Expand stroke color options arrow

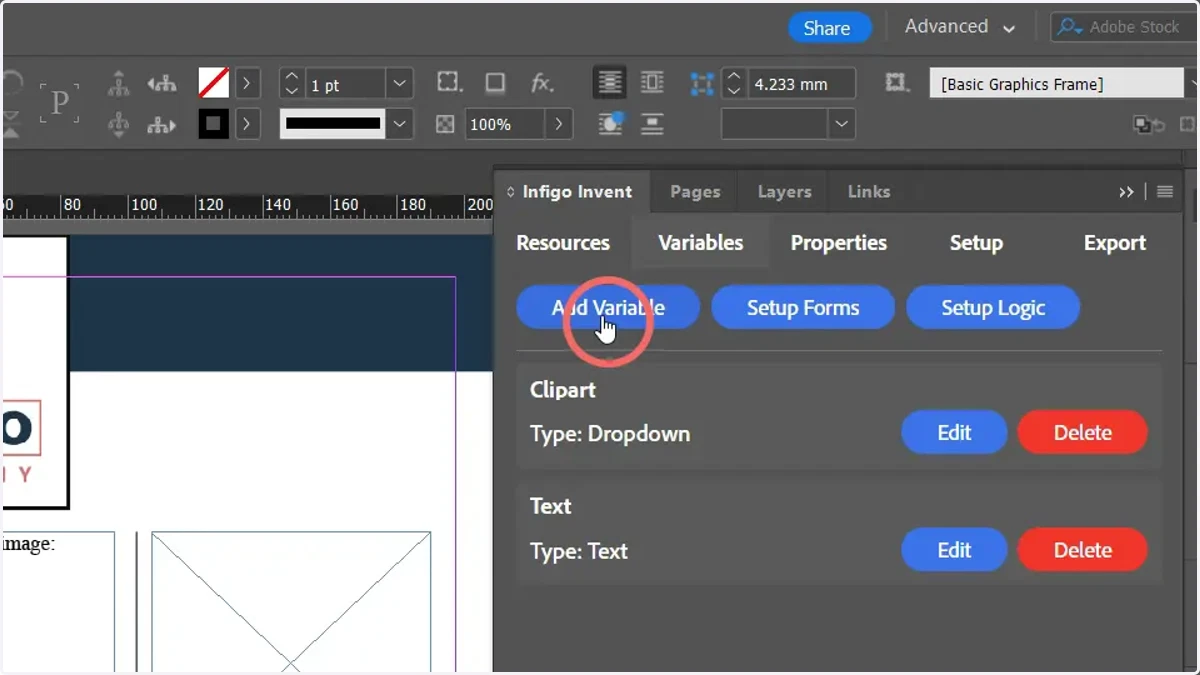(x=246, y=125)
